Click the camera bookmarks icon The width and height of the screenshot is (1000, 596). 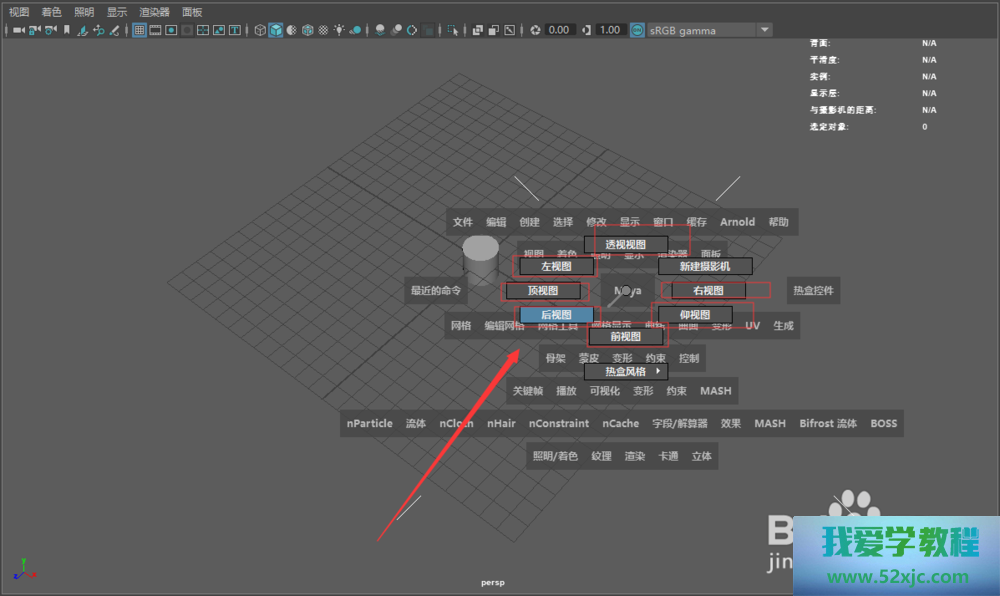pos(67,30)
